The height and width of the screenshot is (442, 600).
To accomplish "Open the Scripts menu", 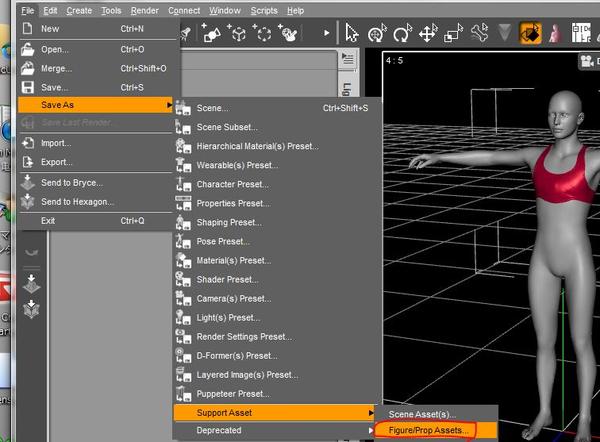I will coord(264,11).
